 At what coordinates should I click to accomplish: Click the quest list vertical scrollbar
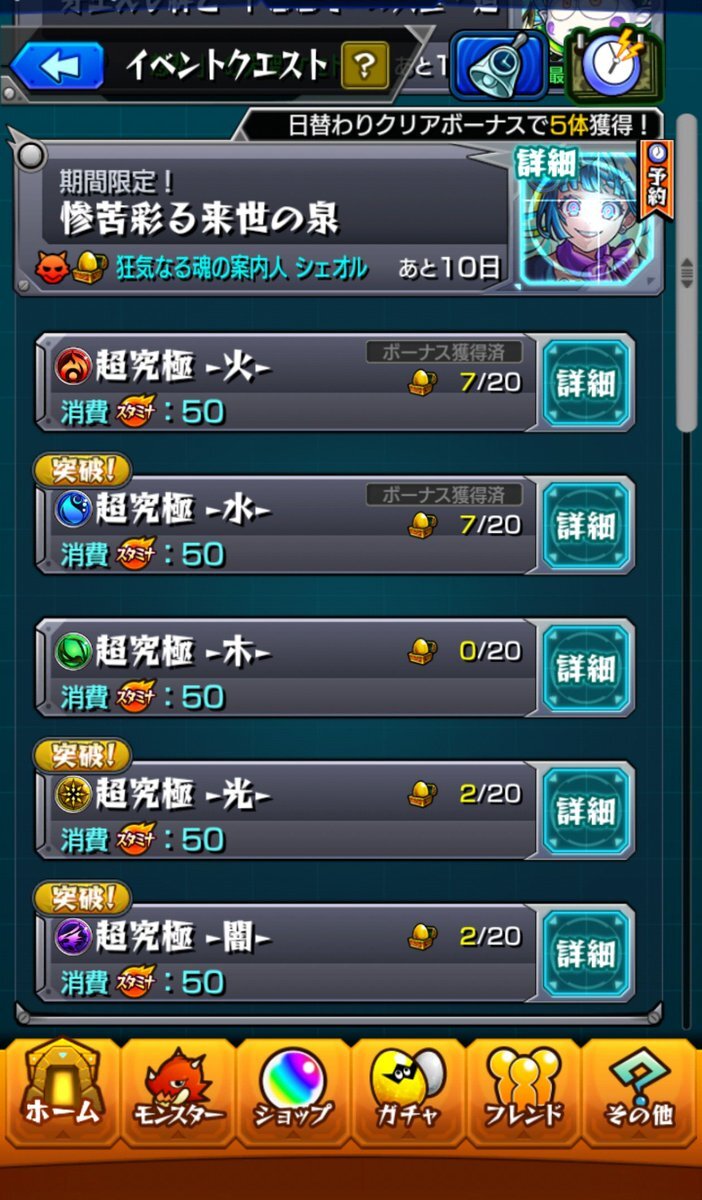686,272
